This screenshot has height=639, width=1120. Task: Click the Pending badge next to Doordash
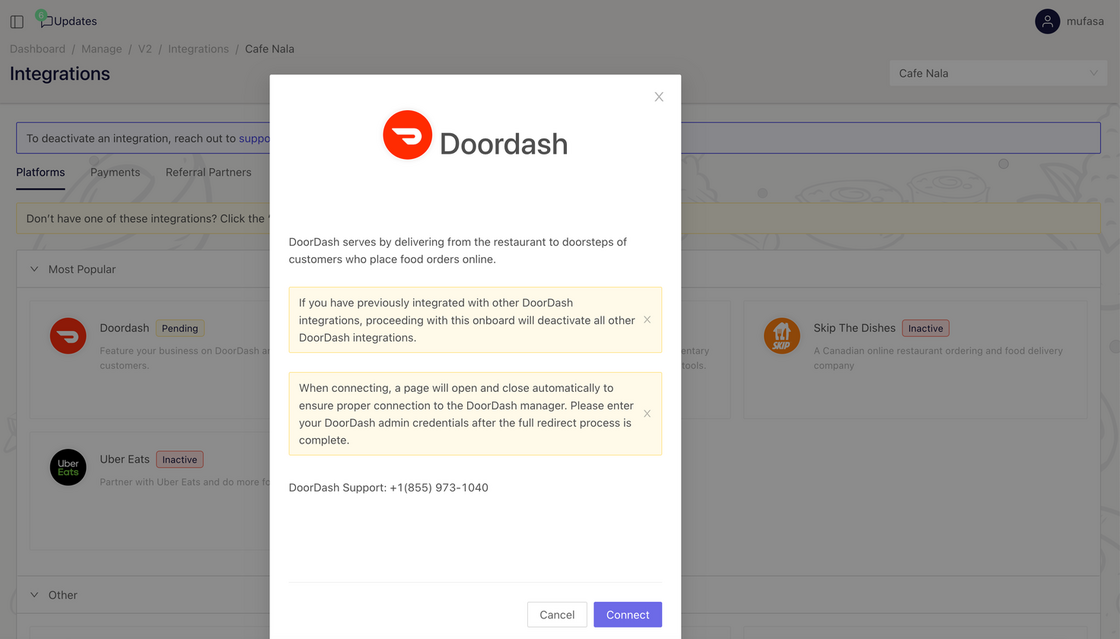point(180,328)
